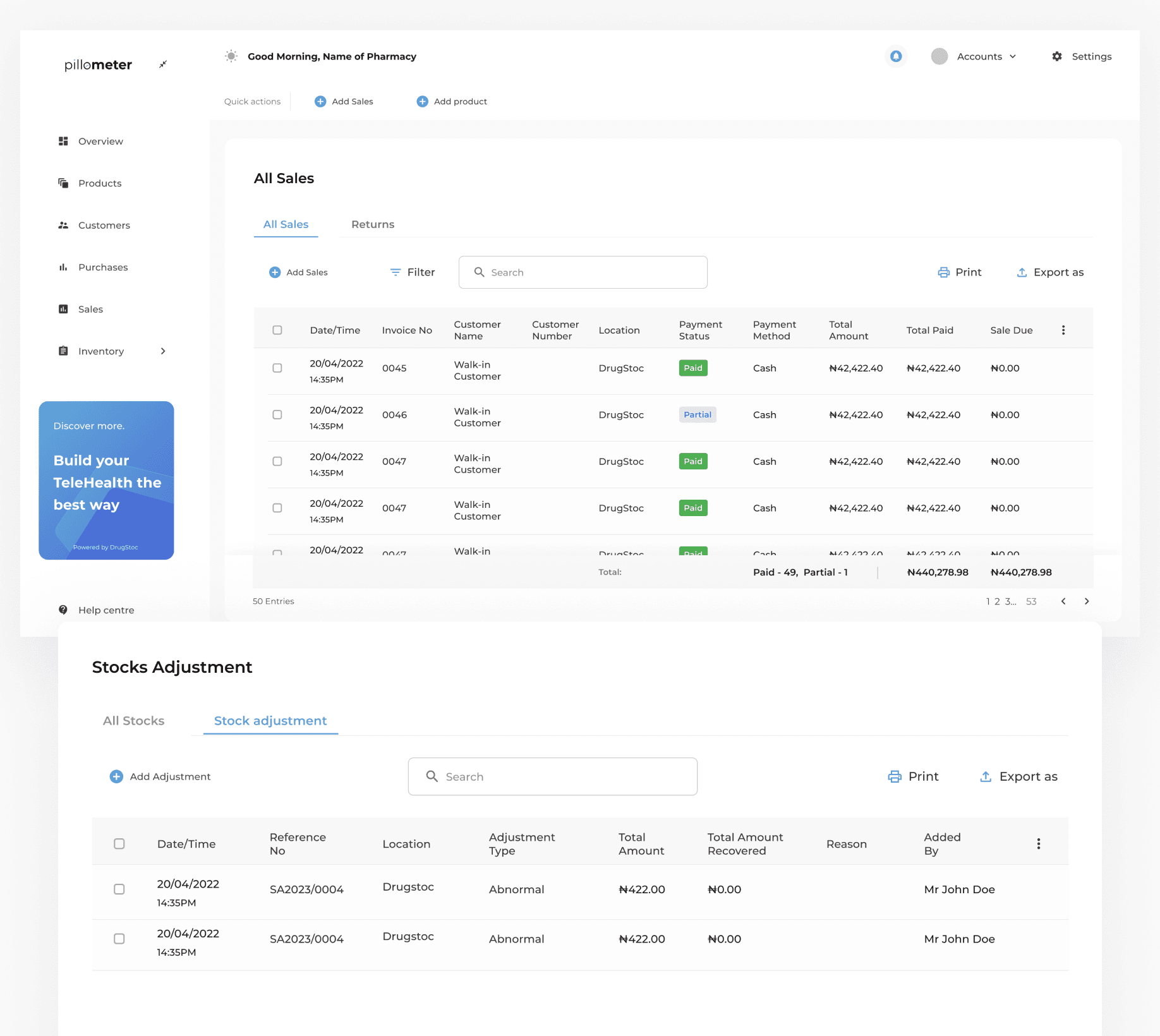
Task: Collapse sidebar using the pin icon
Action: (163, 64)
